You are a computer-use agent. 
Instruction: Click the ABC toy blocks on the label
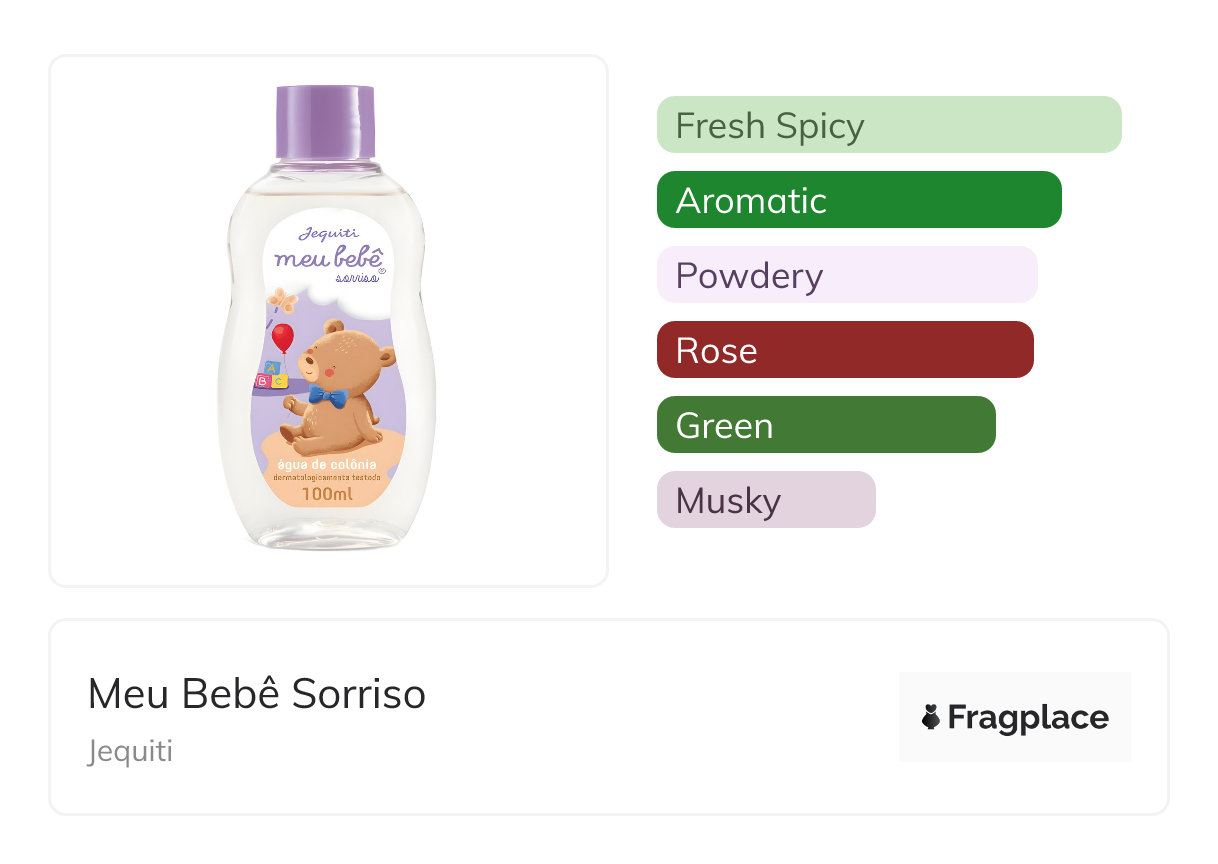tap(271, 375)
